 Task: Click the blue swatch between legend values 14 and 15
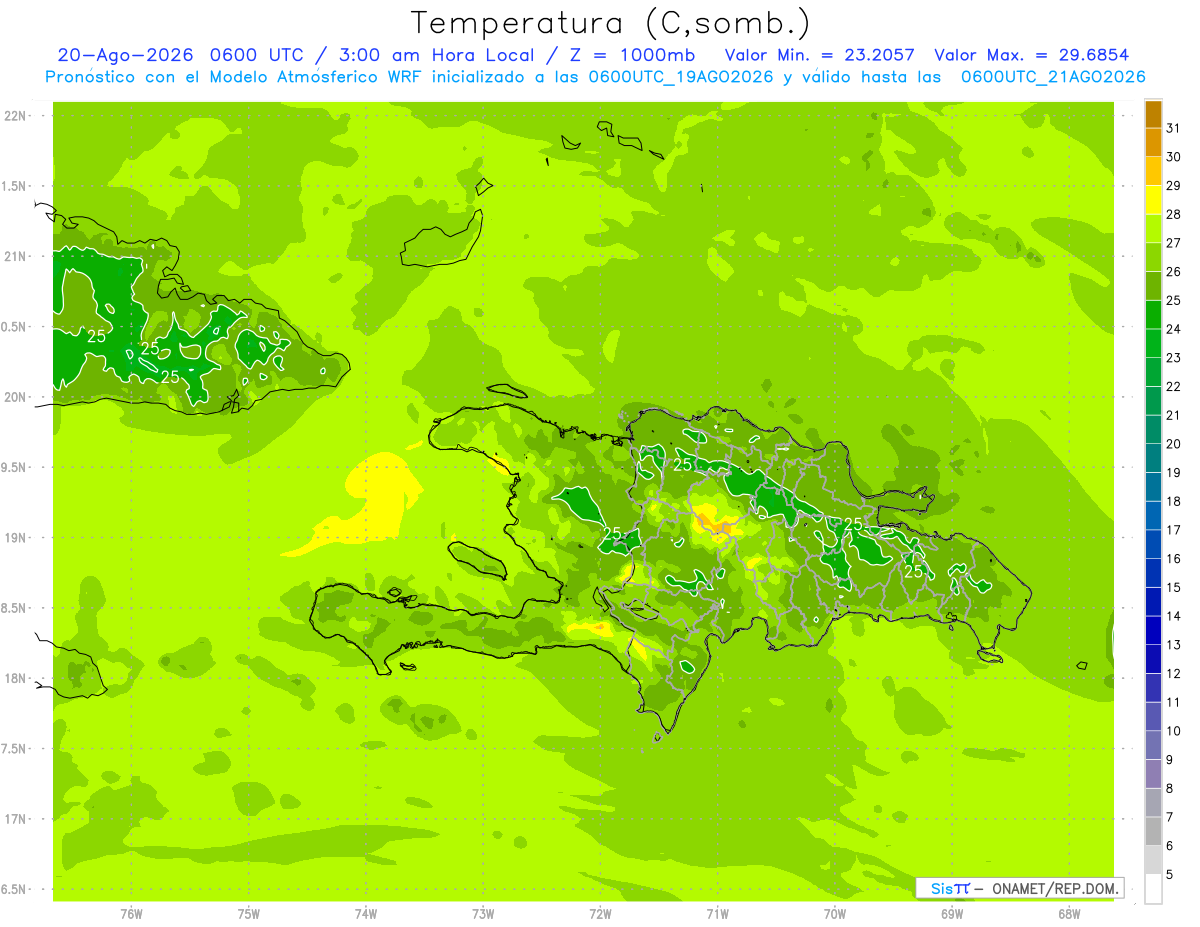1153,602
